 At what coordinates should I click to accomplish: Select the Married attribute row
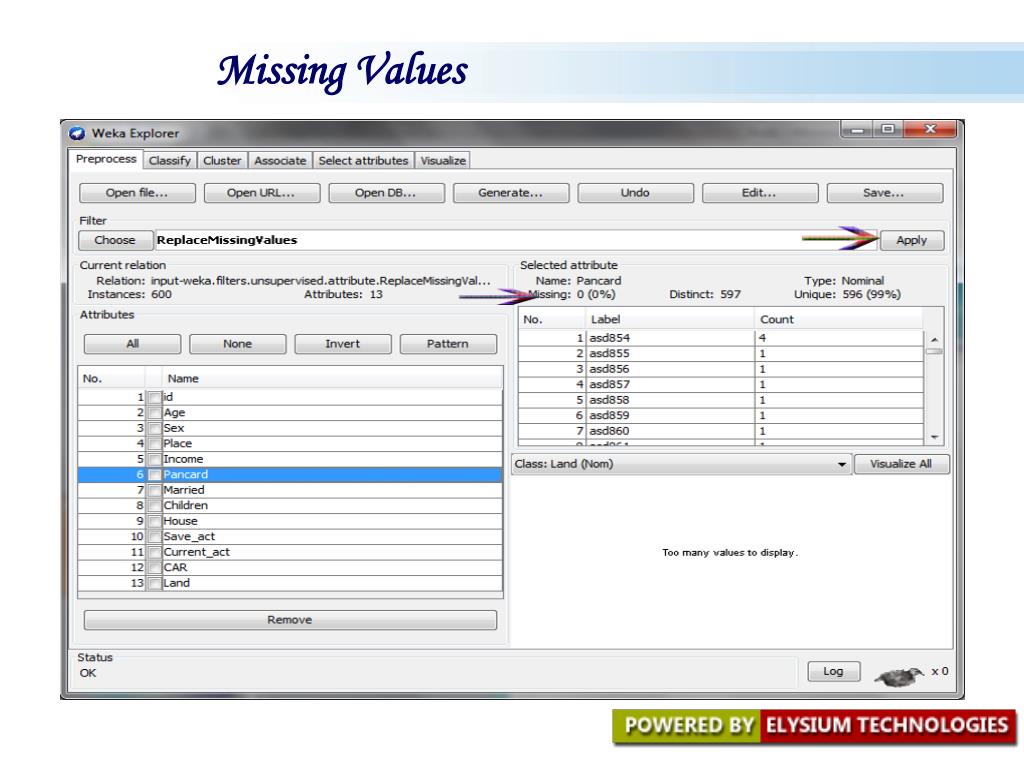[290, 490]
